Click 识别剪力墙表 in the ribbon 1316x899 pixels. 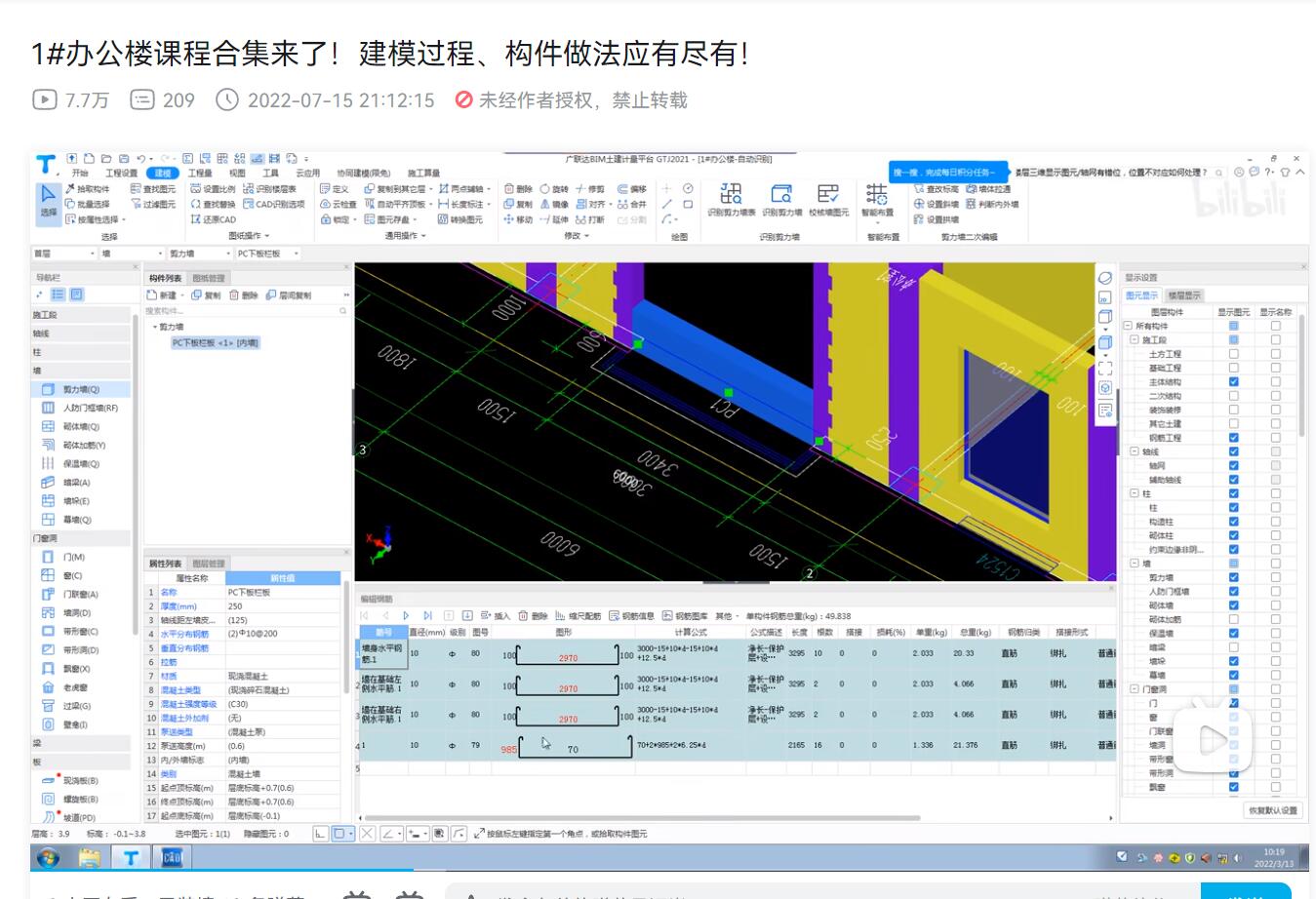coord(731,200)
